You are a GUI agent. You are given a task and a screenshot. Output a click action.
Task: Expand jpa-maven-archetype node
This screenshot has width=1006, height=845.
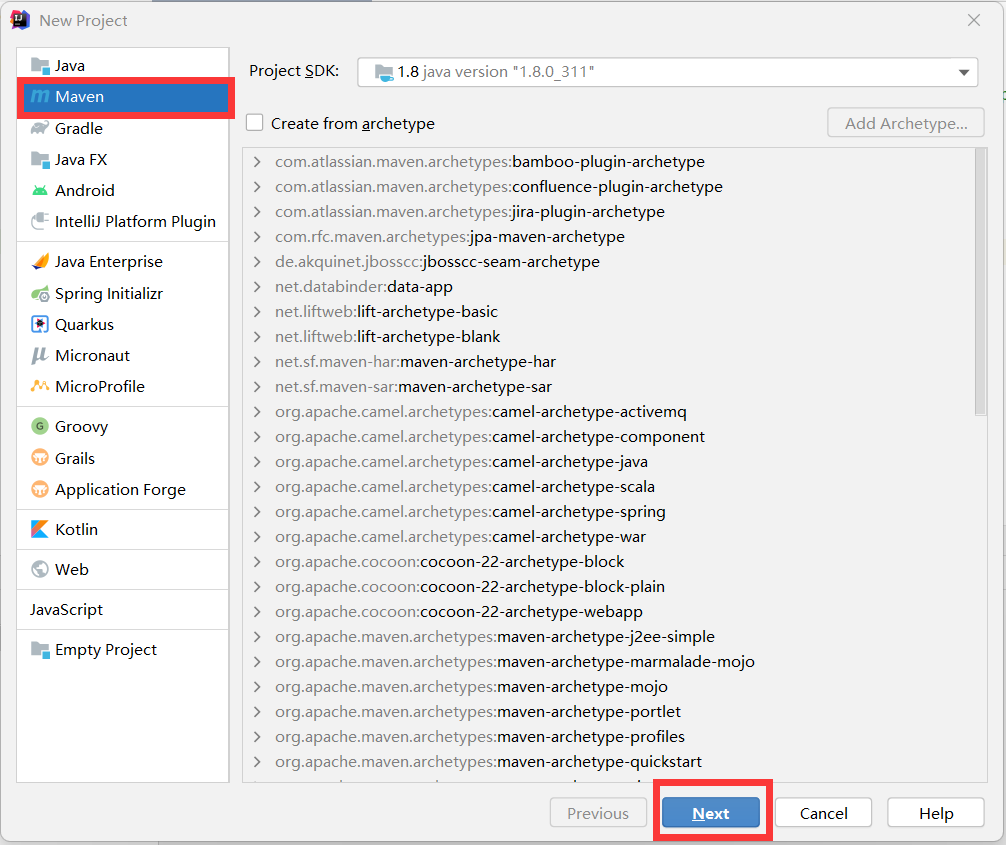point(257,237)
